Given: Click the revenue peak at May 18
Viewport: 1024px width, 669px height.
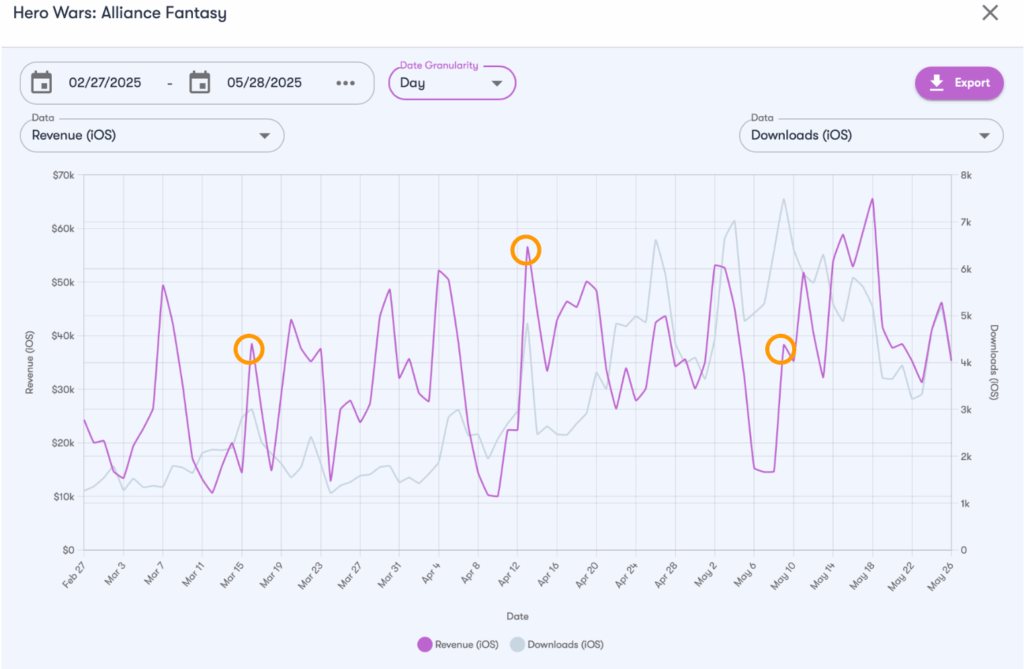Looking at the screenshot, I should (872, 199).
